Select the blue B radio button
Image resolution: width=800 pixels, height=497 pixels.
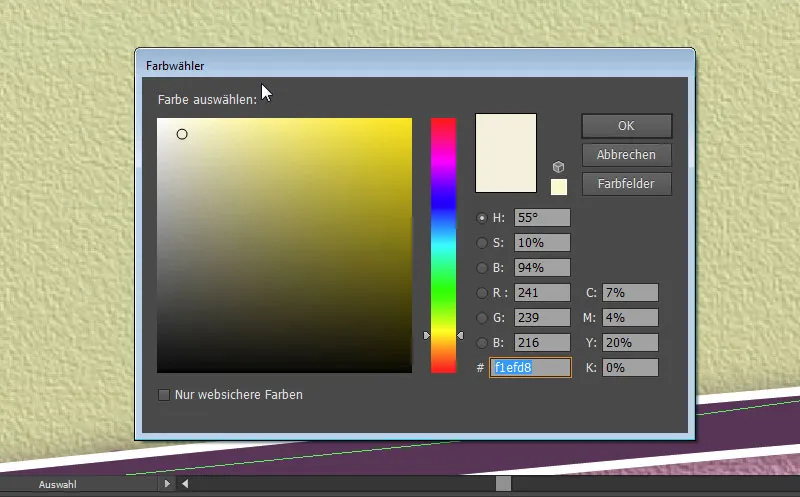pos(482,343)
